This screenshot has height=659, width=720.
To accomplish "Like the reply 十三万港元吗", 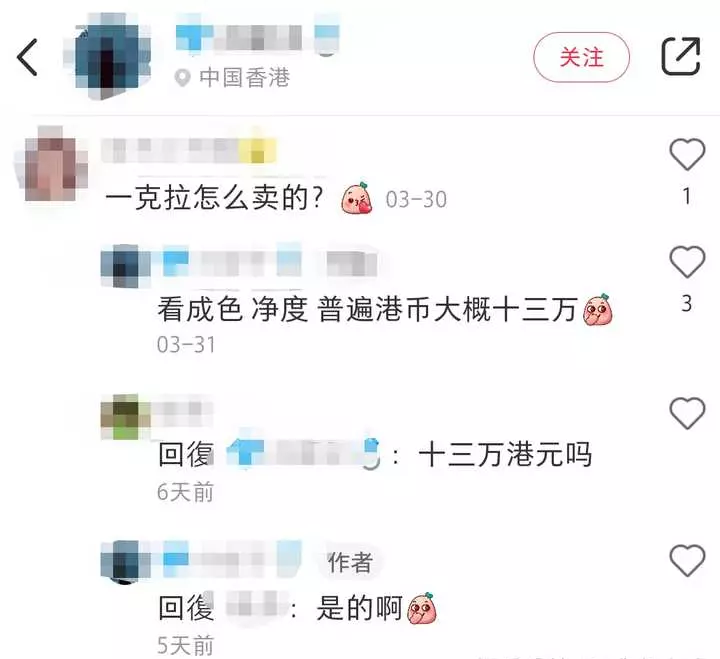I will pos(687,413).
